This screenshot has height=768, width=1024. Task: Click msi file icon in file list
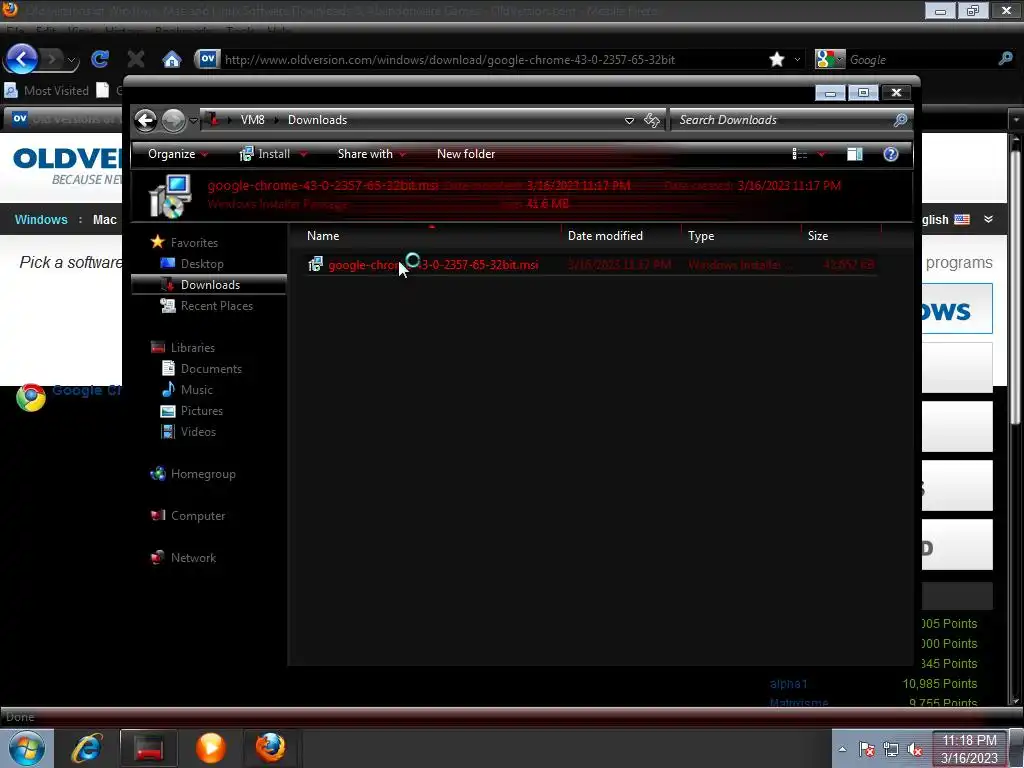click(x=315, y=264)
